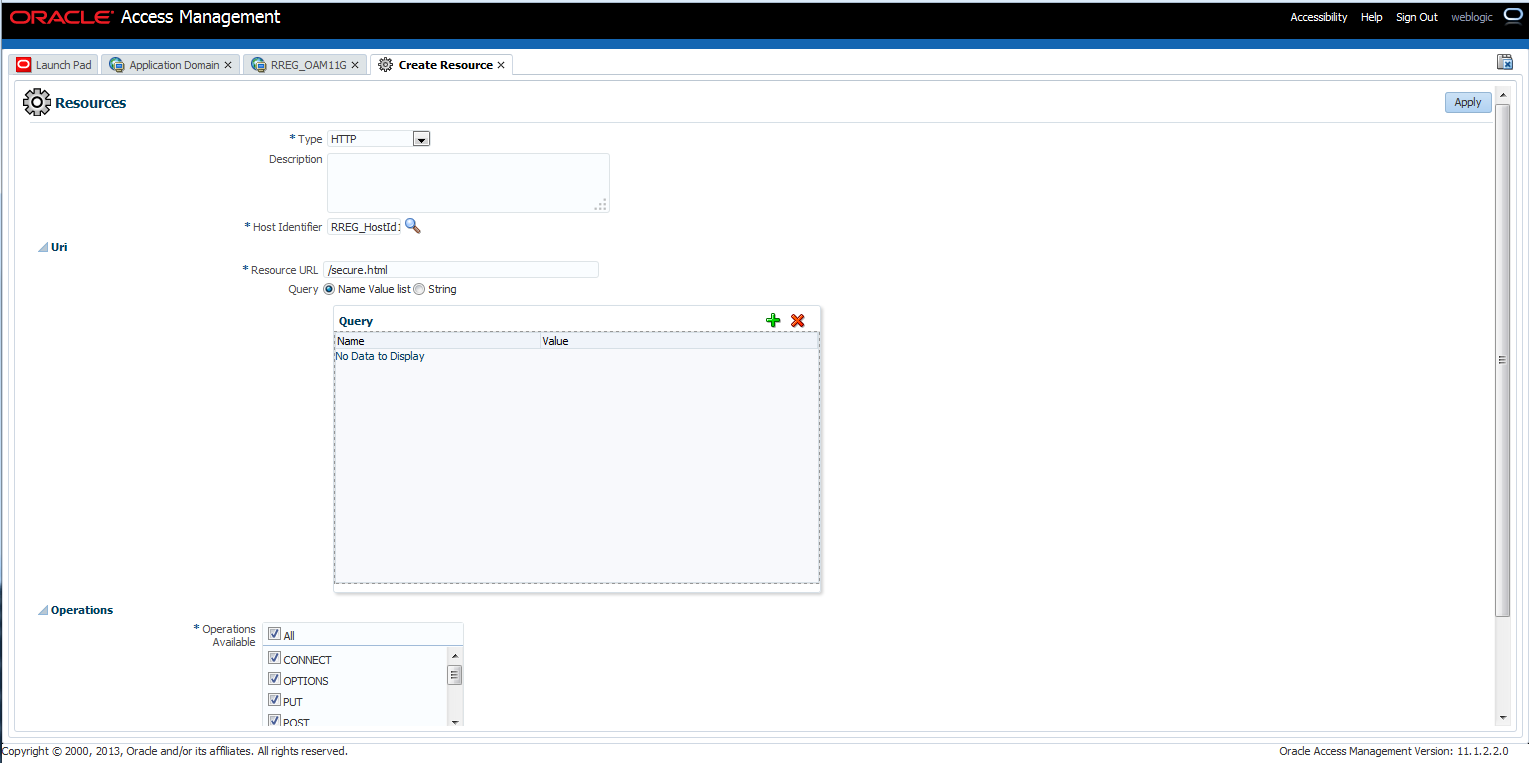Click the Query panel title text

click(x=356, y=321)
